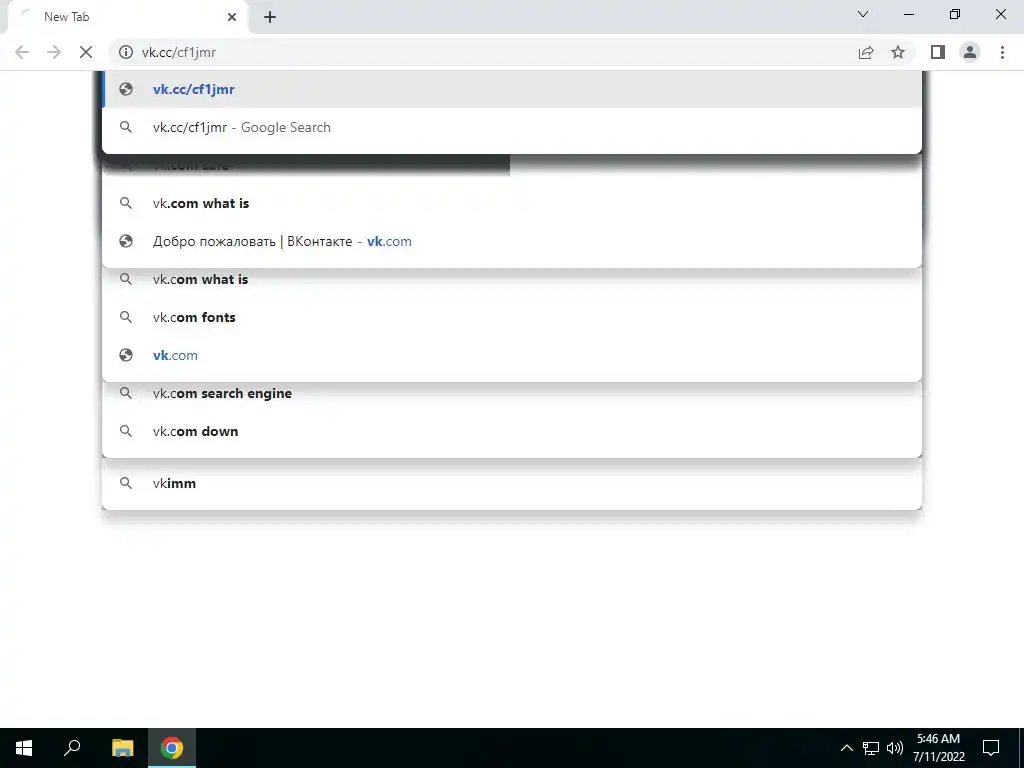Viewport: 1024px width, 768px height.
Task: Click magnifier icon beside Google Search suggestion
Action: 126,127
